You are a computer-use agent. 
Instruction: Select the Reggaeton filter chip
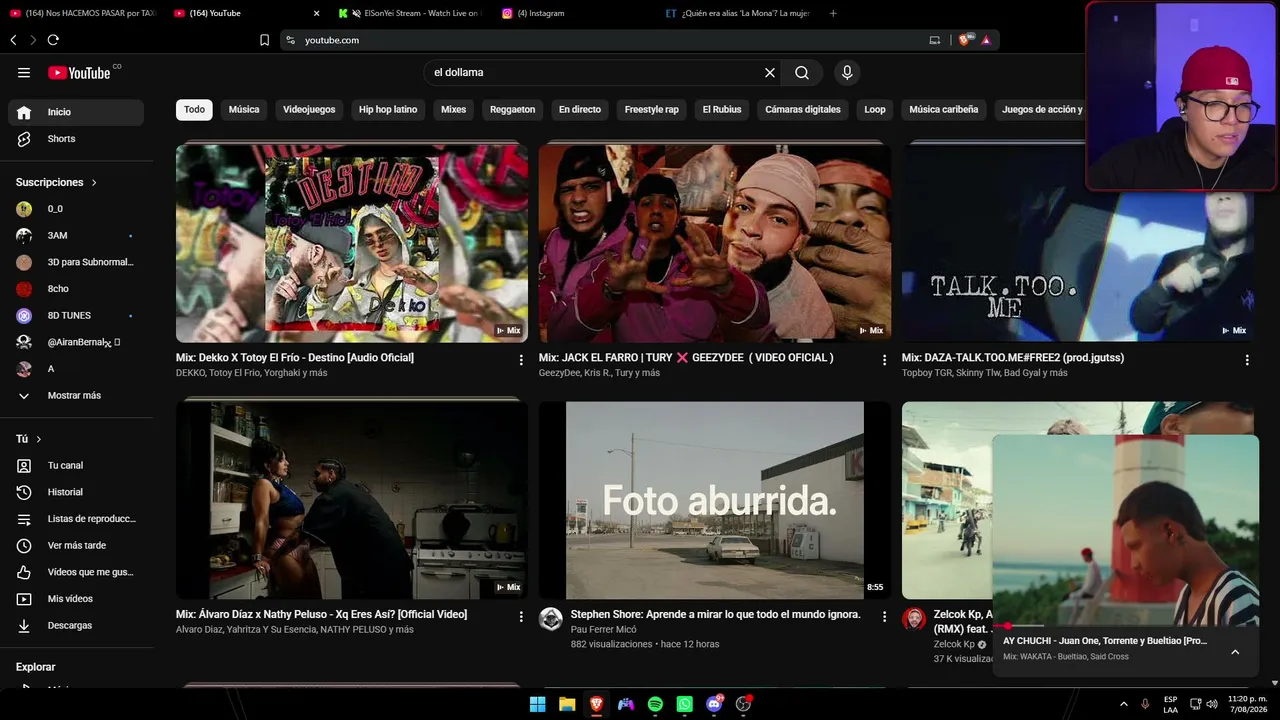(512, 110)
